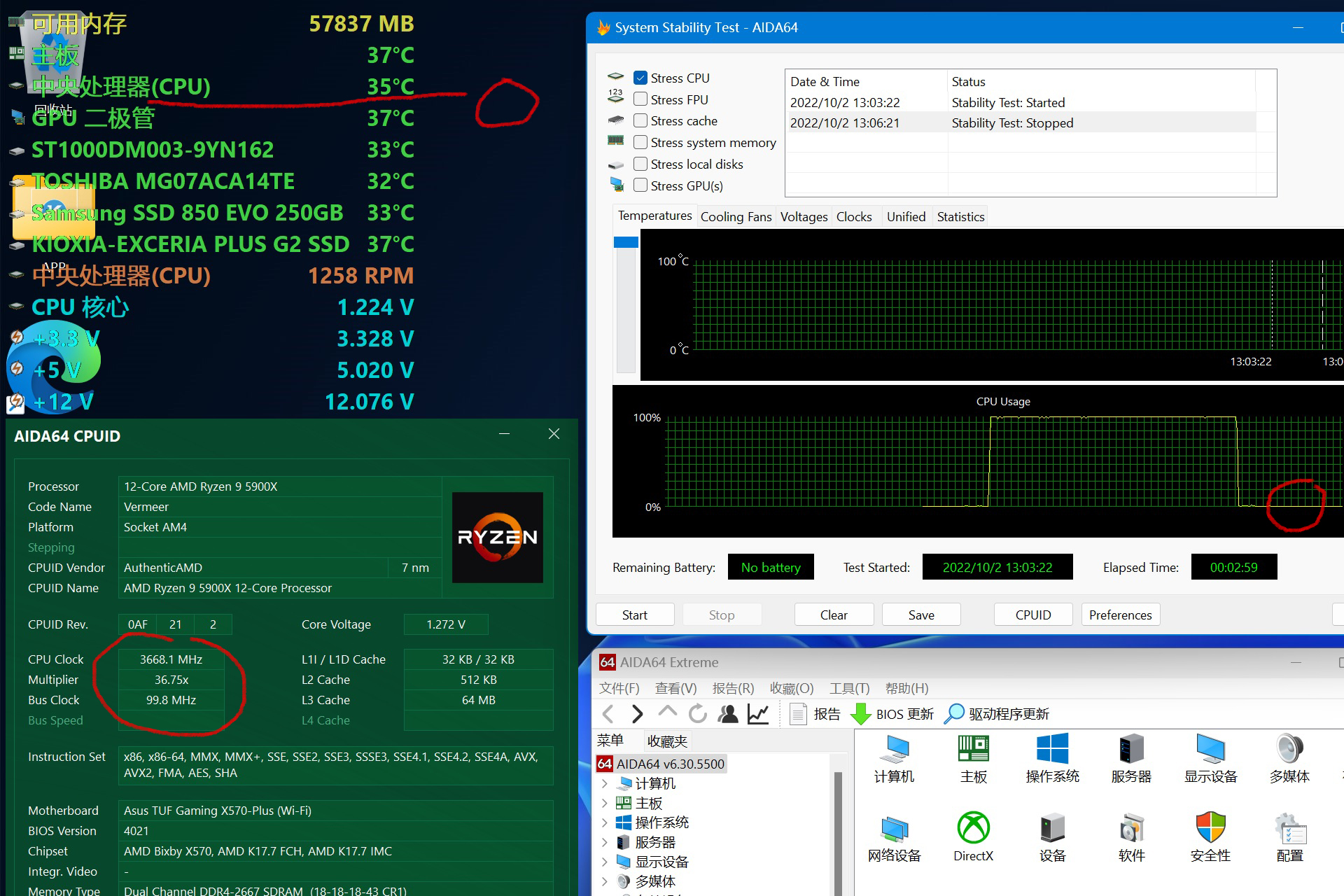Open the 安全性 security shield icon

[1210, 828]
